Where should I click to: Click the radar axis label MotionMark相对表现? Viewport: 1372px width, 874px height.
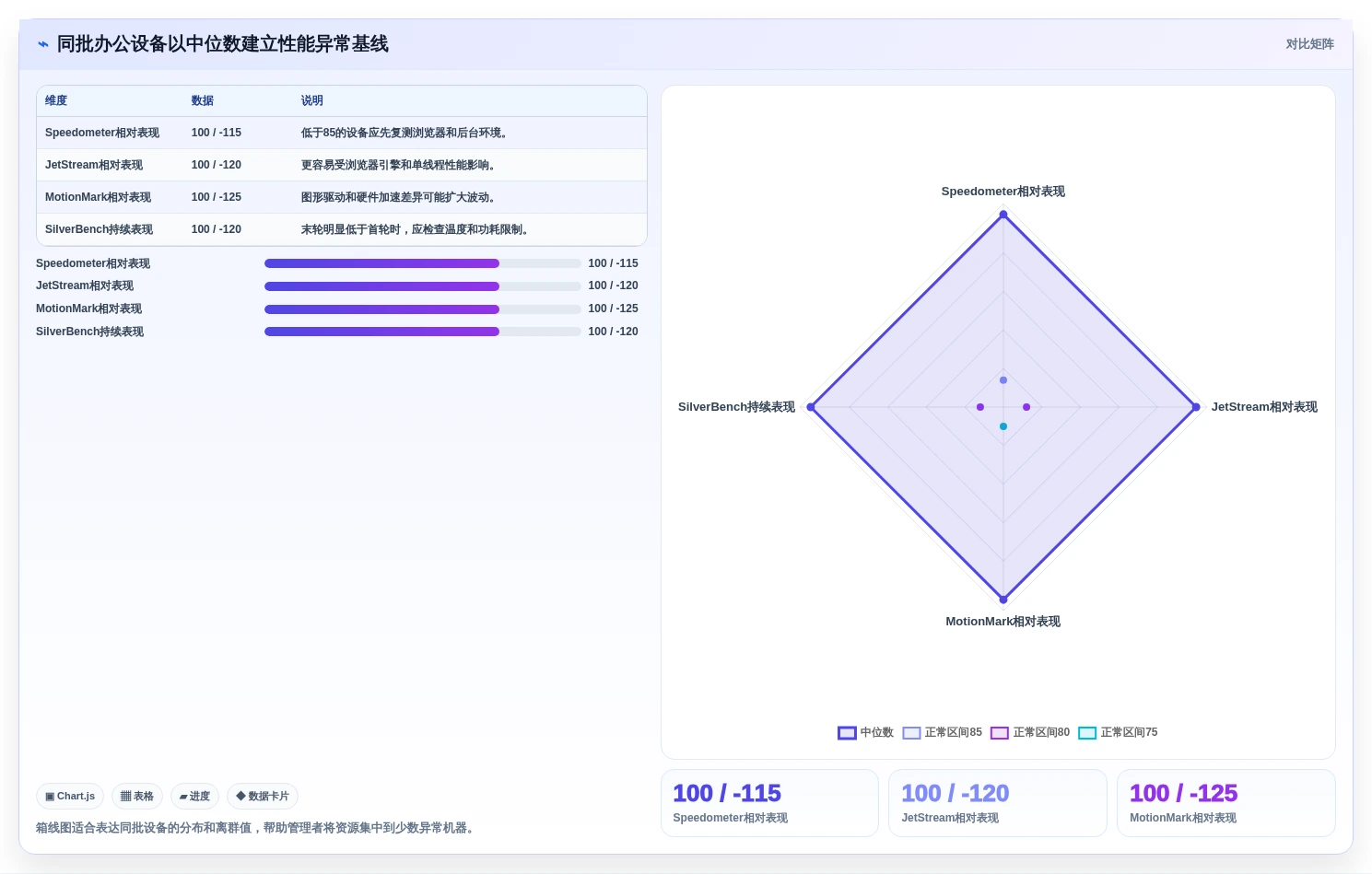pos(1003,622)
